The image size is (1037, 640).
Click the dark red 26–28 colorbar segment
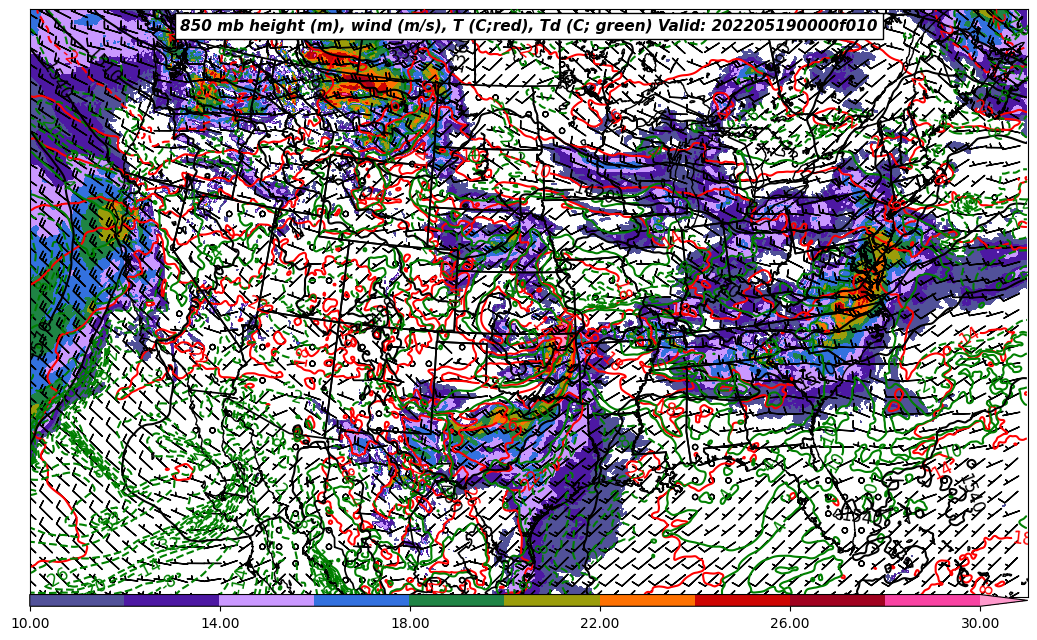837,600
